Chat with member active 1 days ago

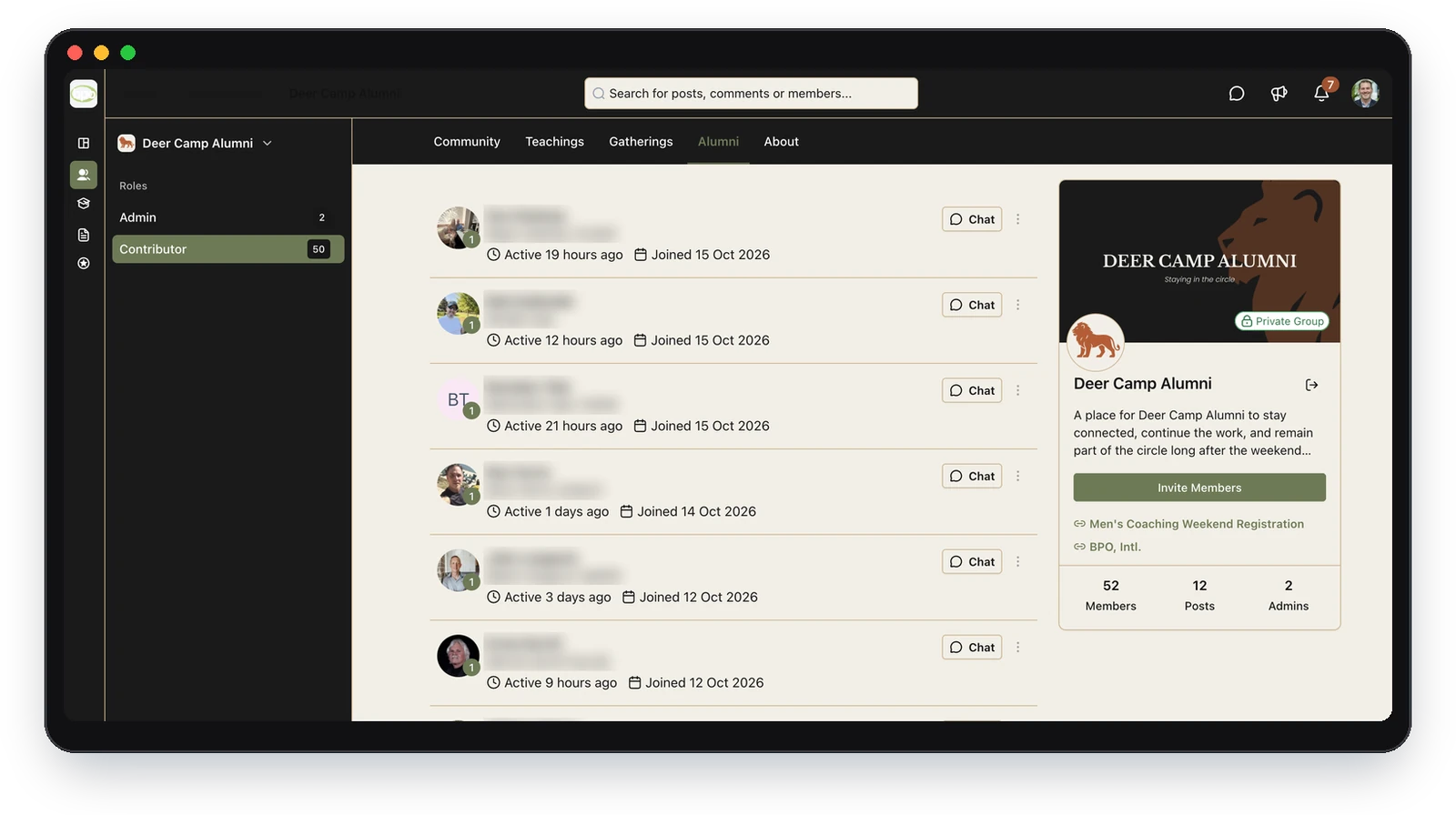click(x=972, y=476)
